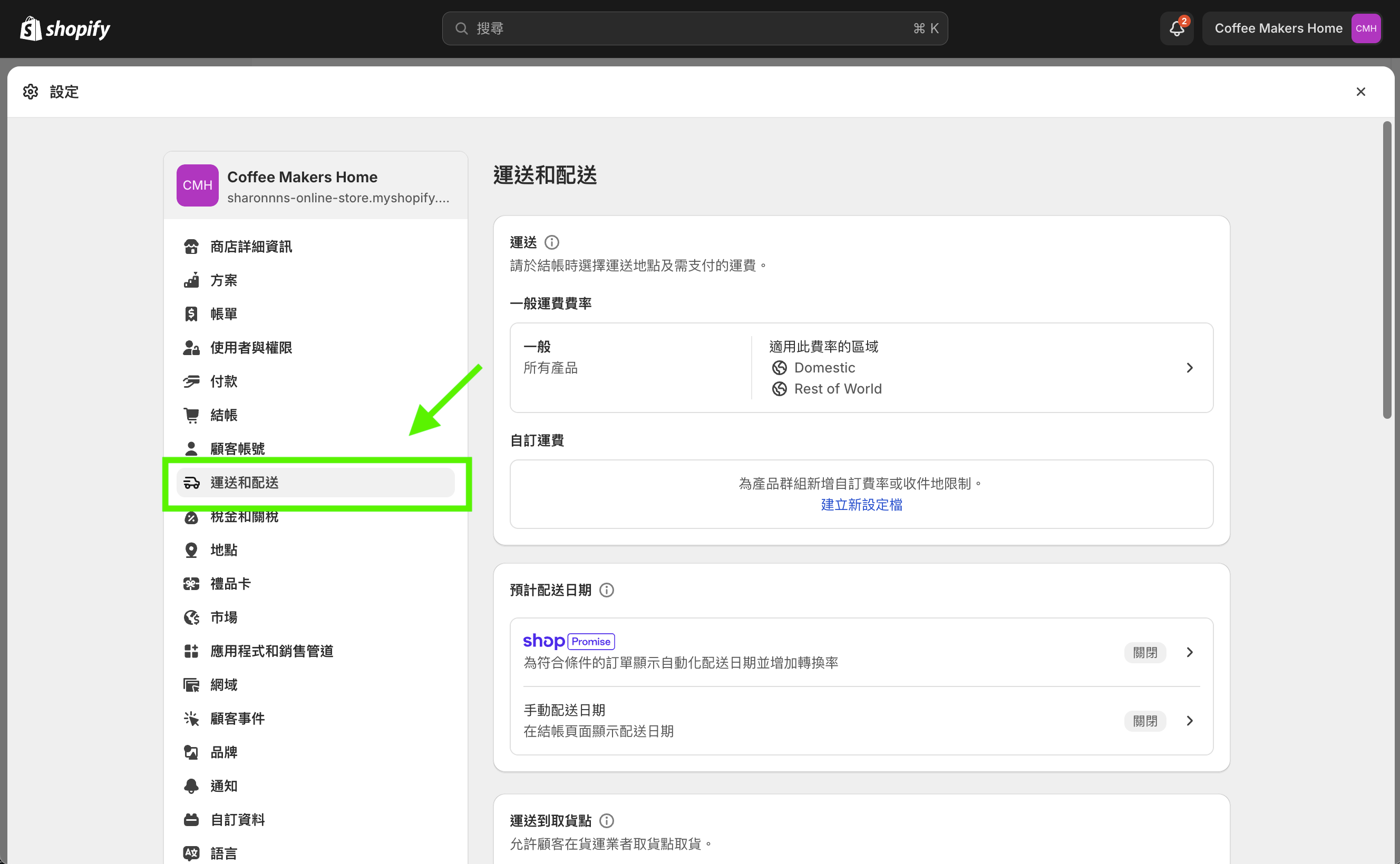Select 使用者與權限 in sidebar
Image resolution: width=1400 pixels, height=864 pixels.
tap(316, 348)
